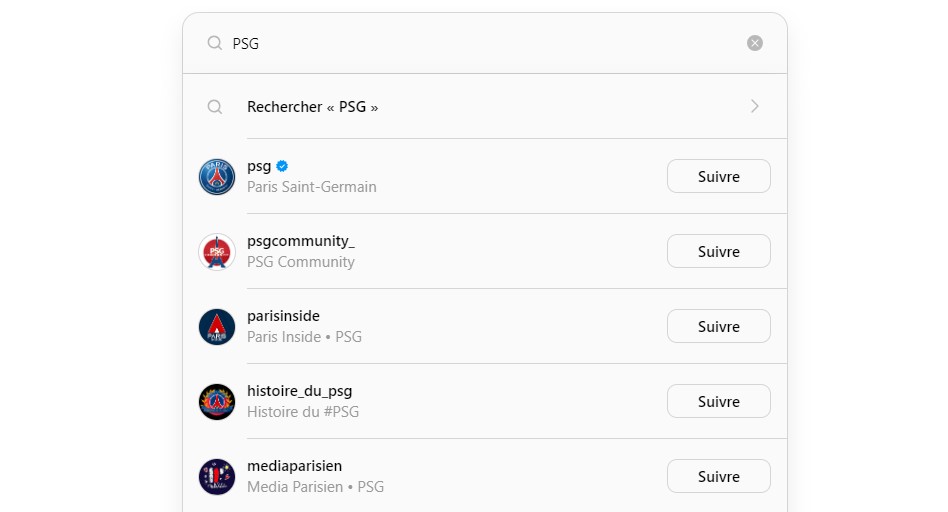Open the histoire_du_psg avatar icon
The height and width of the screenshot is (512, 948).
[217, 401]
